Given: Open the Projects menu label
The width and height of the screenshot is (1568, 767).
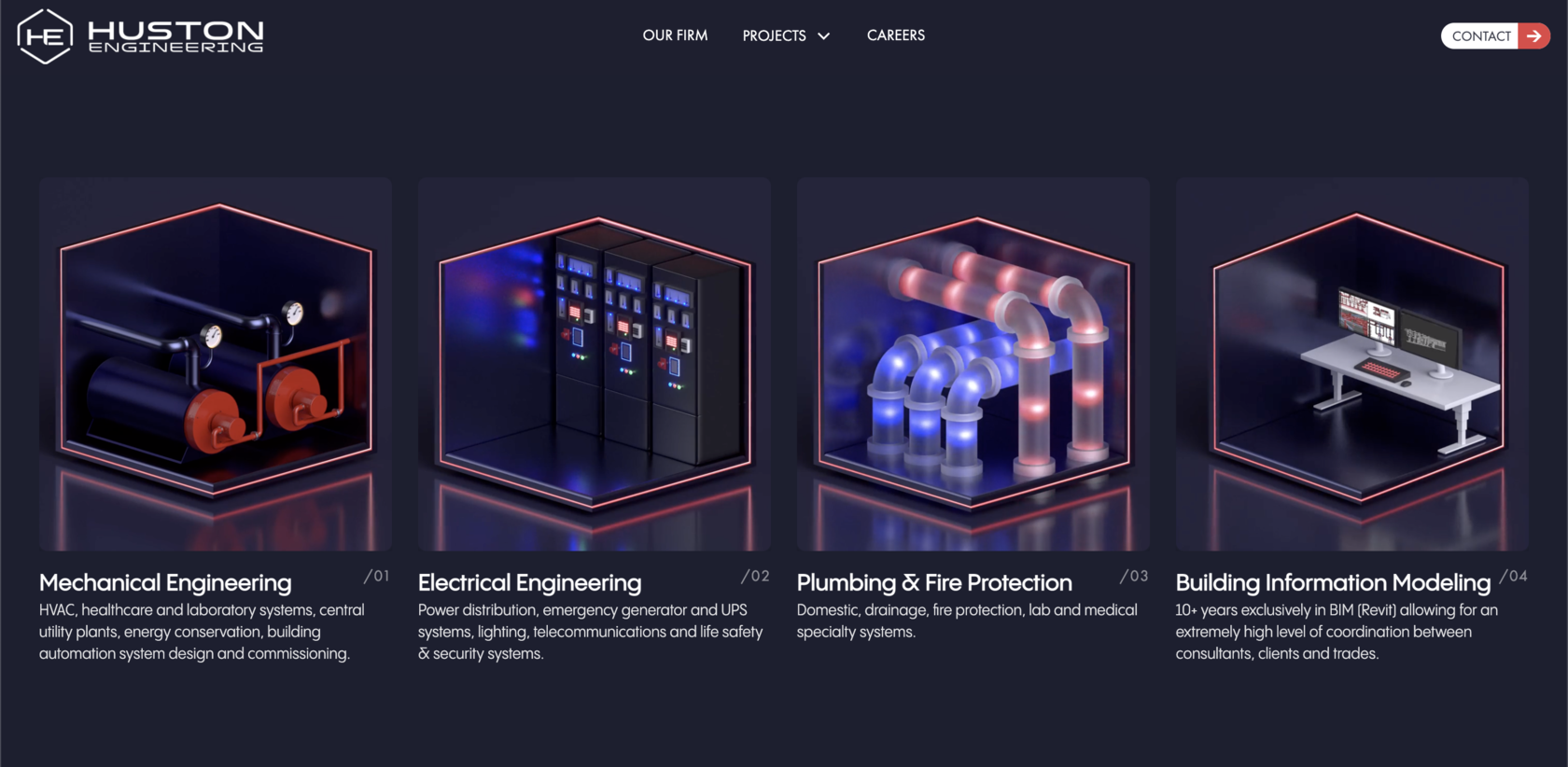Looking at the screenshot, I should [774, 35].
